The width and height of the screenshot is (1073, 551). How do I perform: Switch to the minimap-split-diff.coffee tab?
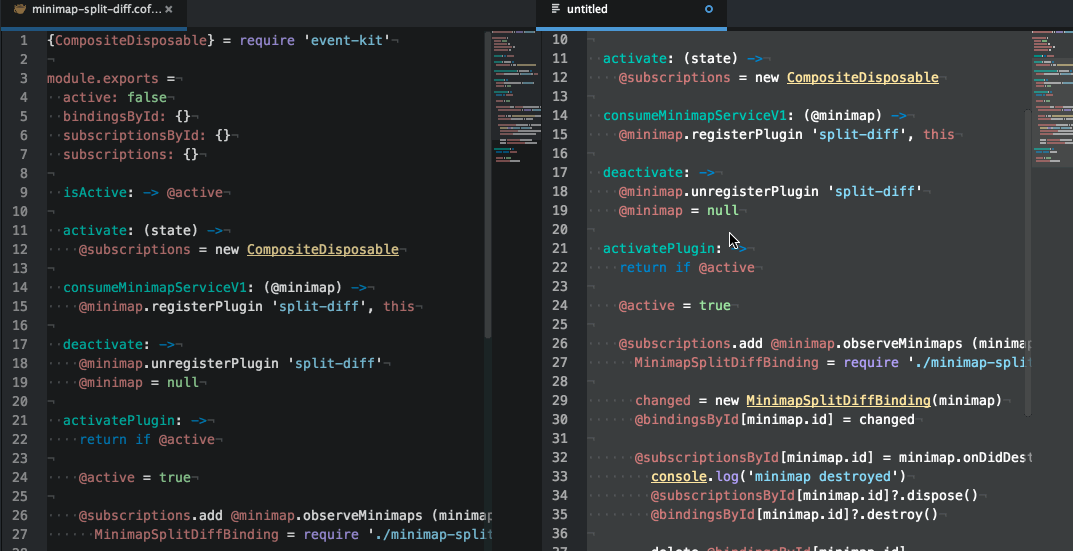tap(95, 9)
